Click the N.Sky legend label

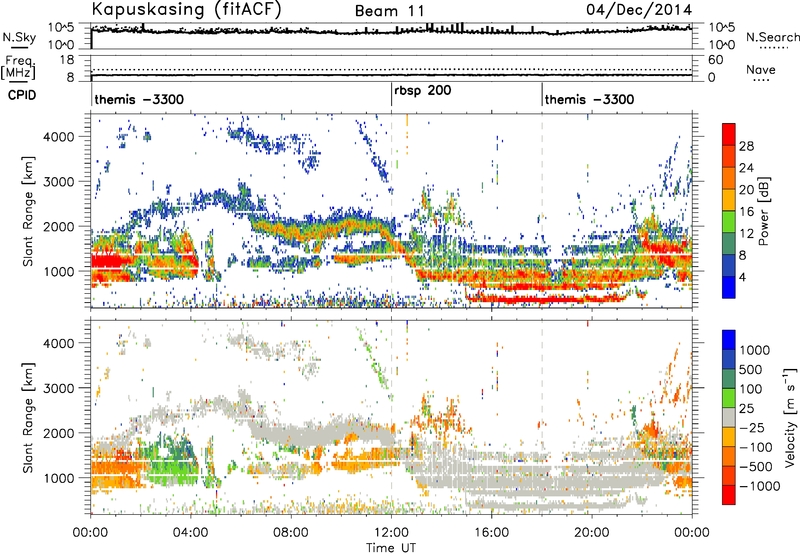[19, 37]
